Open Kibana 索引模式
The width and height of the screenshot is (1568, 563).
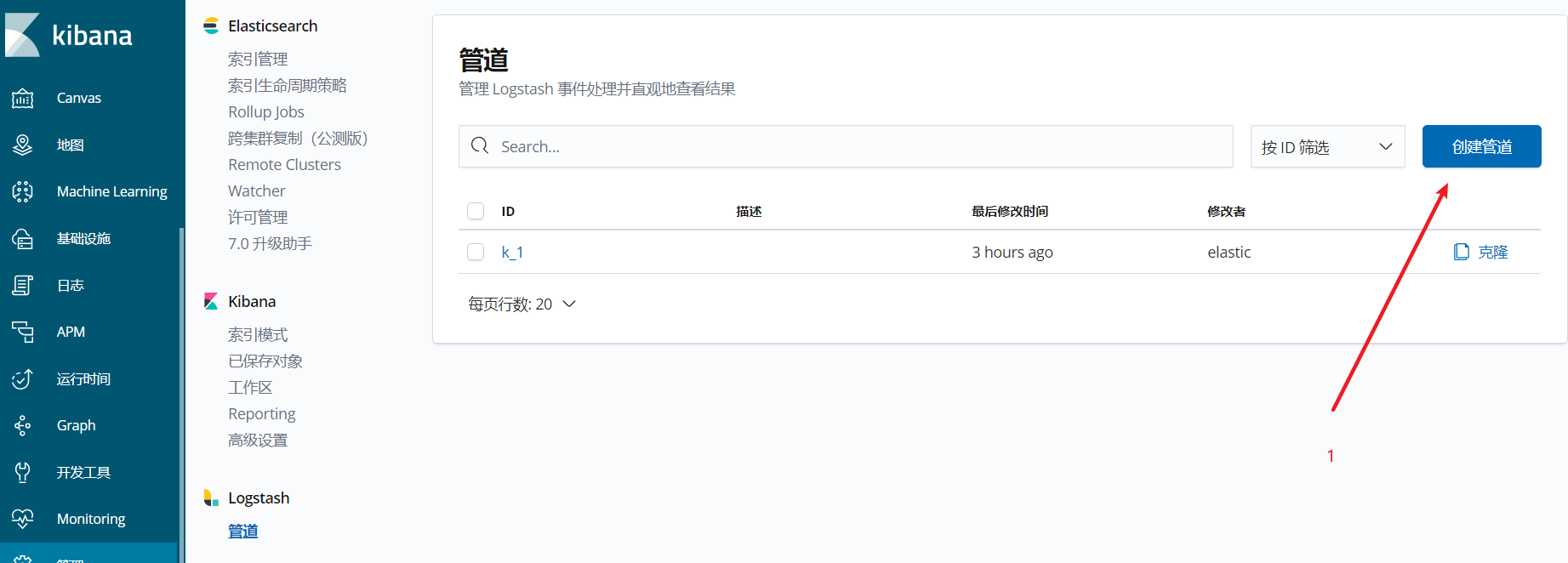[258, 335]
